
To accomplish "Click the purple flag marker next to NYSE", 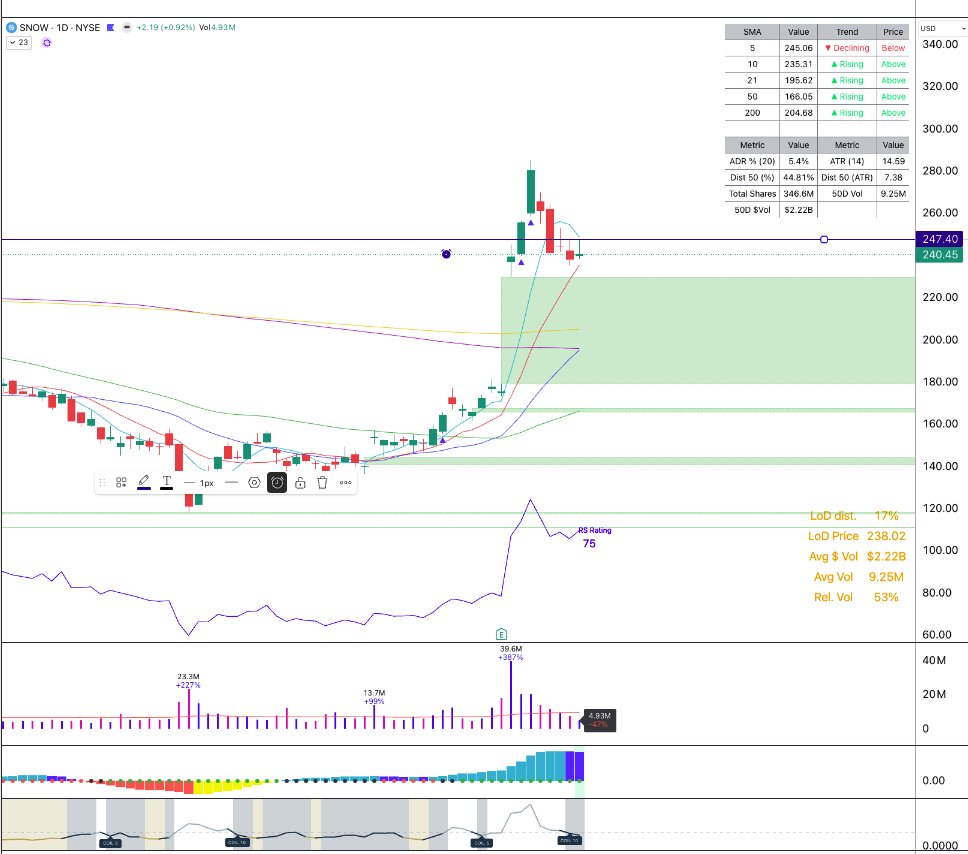I will point(111,28).
